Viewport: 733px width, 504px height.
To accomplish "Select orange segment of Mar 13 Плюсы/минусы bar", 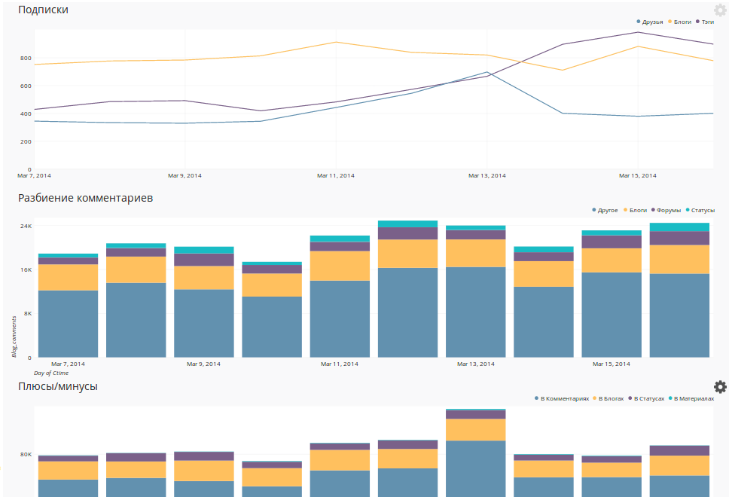I will 475,430.
